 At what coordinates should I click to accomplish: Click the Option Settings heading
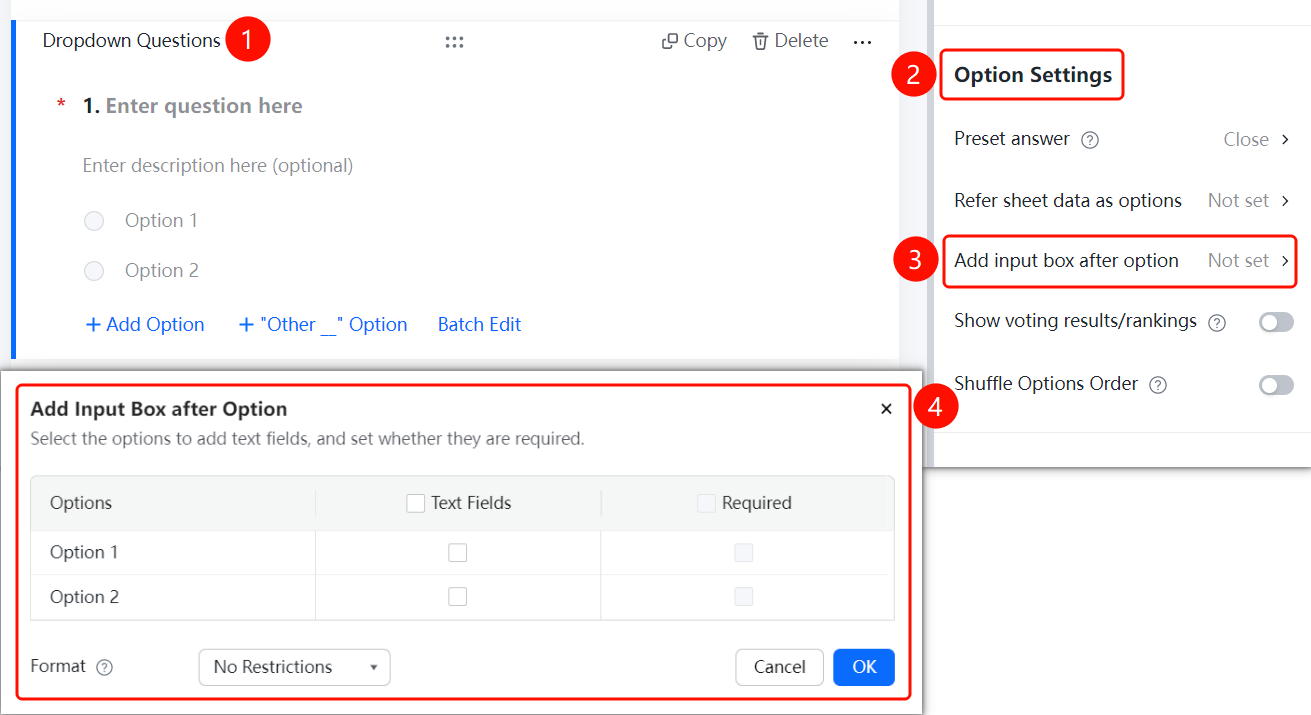point(1033,75)
